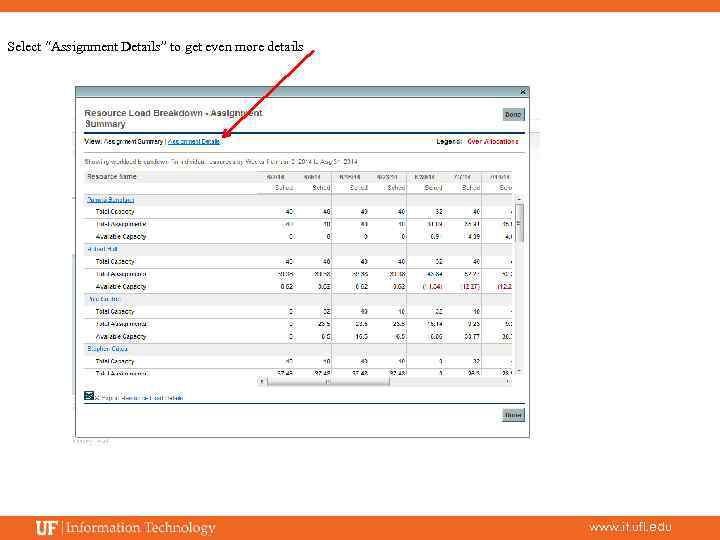Open the Export to Excel text link
Viewport: 720px width, 540px height.
(x=139, y=398)
